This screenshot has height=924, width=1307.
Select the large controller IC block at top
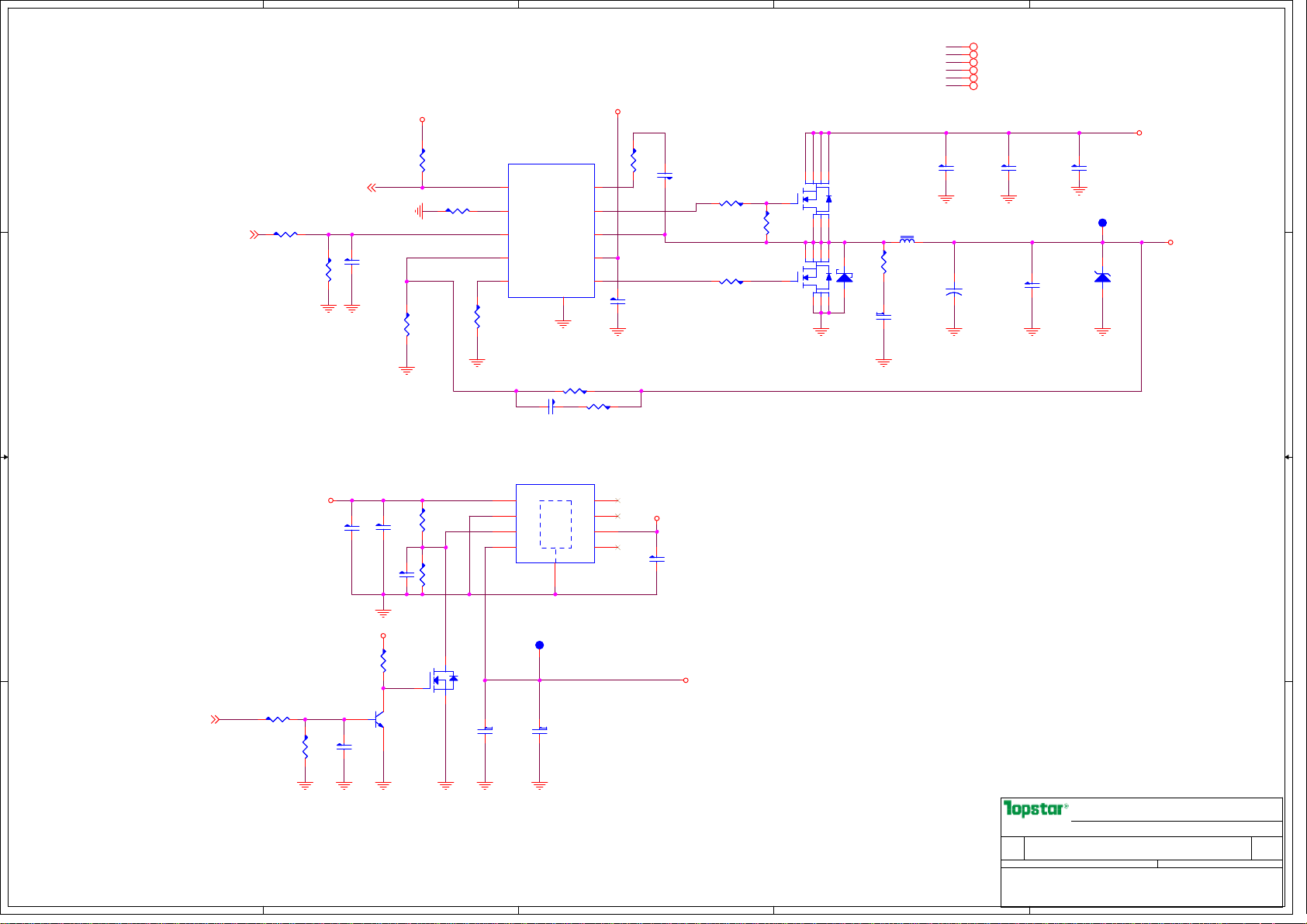tap(551, 230)
